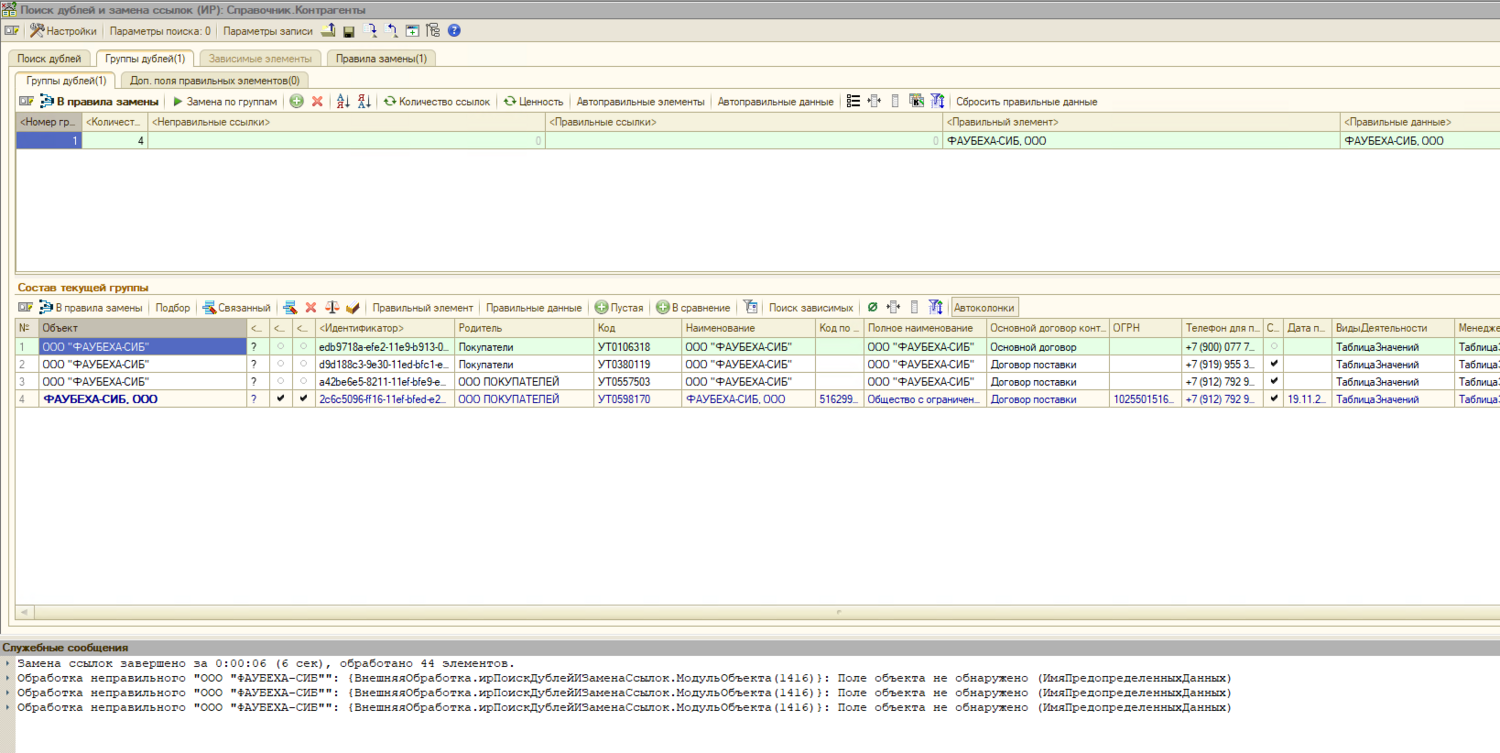The image size is (1500, 753).
Task: Delete group with red X icon
Action: pos(317,101)
